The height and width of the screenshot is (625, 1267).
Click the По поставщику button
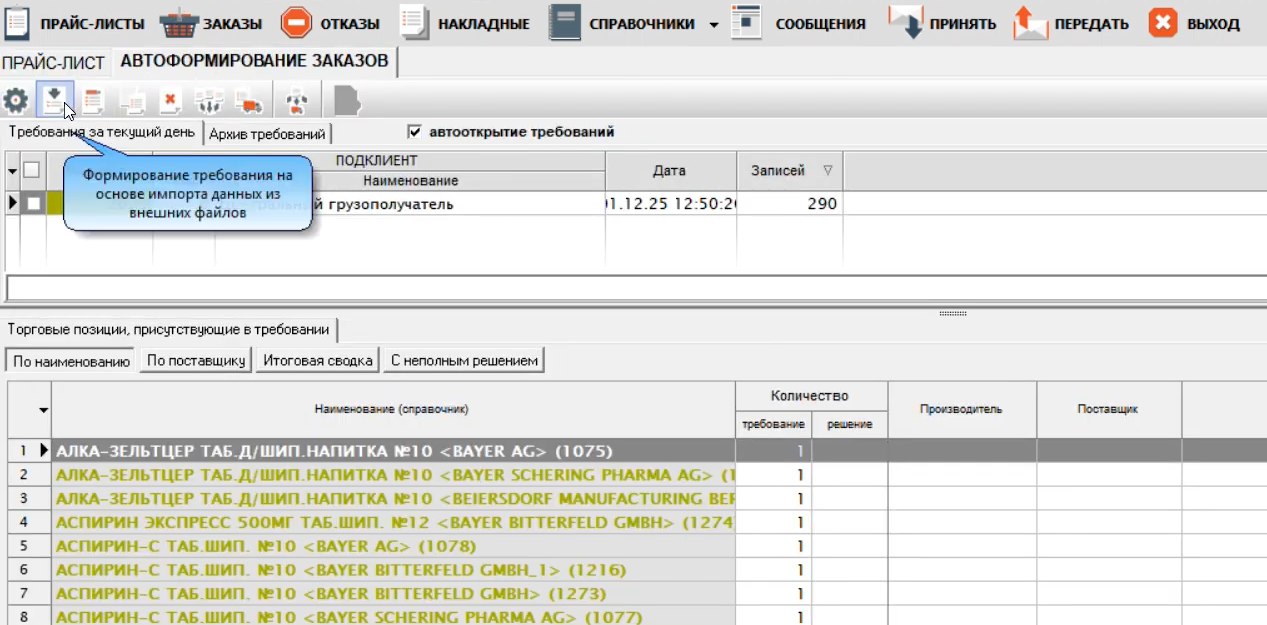(196, 361)
